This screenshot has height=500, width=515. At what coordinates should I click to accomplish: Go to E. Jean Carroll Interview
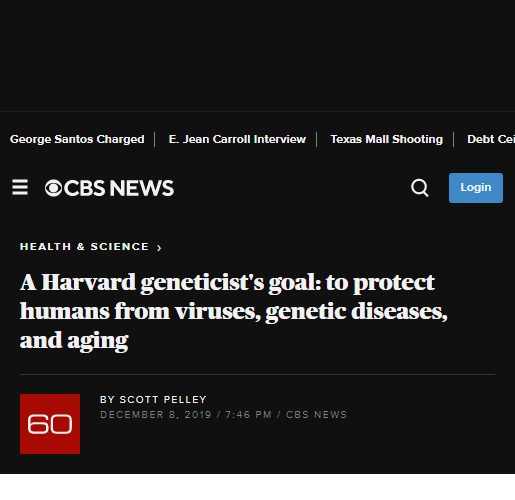(x=237, y=139)
